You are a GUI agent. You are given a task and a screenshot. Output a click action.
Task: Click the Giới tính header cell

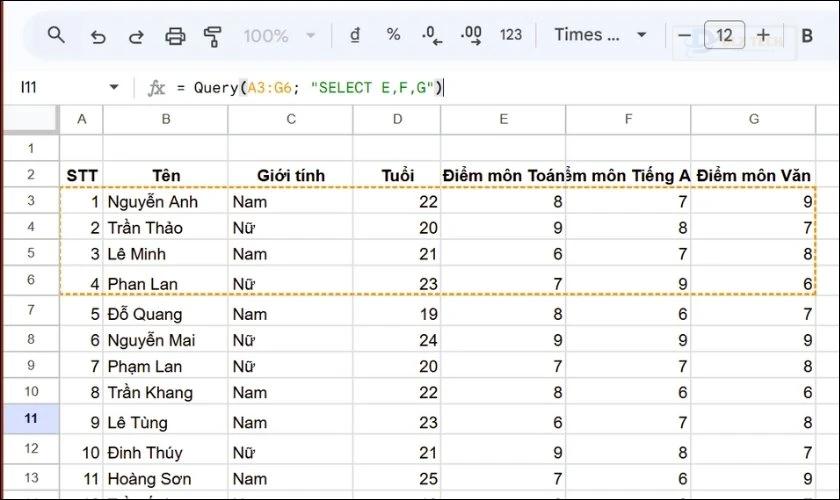pyautogui.click(x=291, y=175)
